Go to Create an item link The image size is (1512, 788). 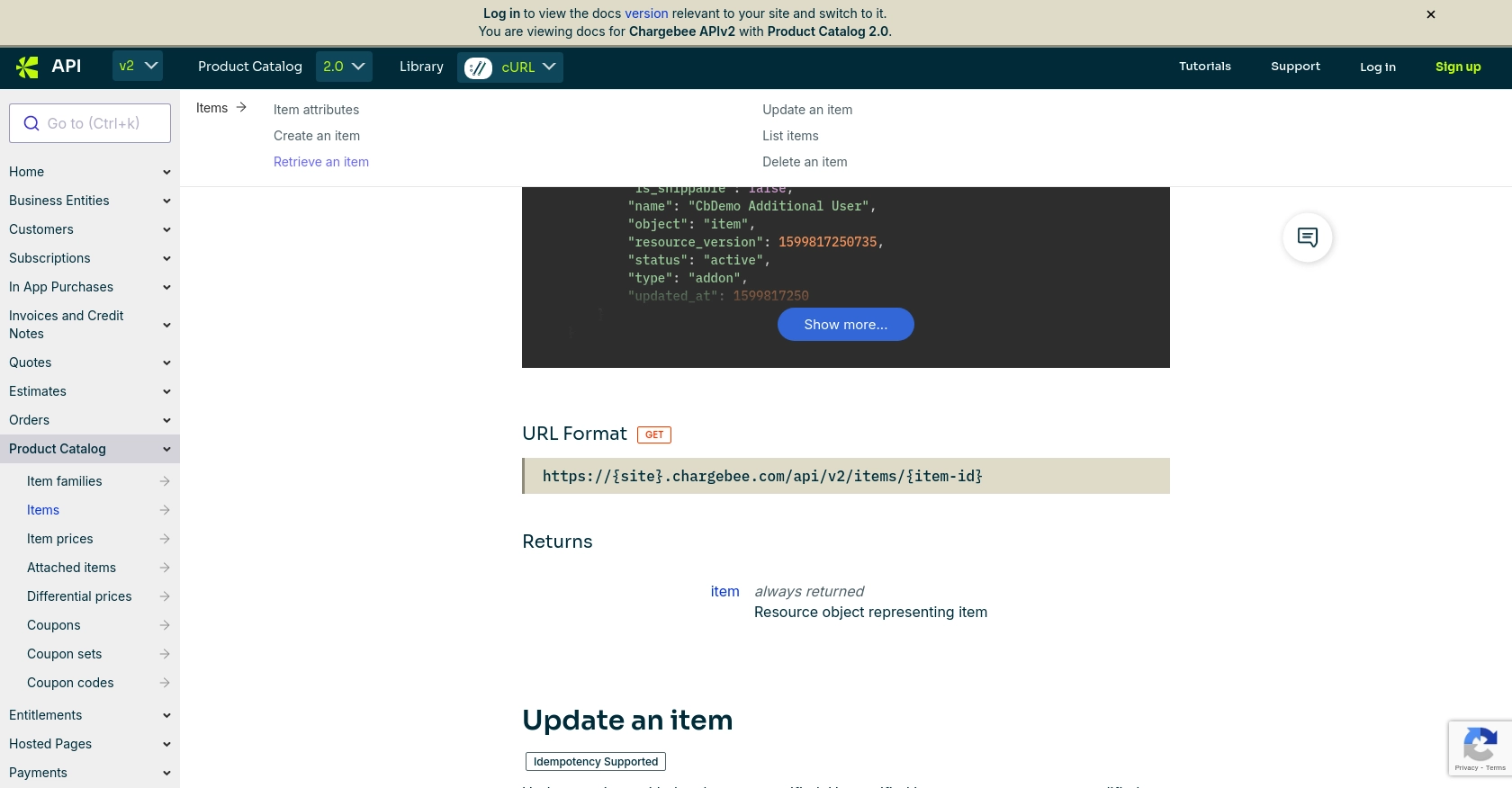tap(317, 136)
